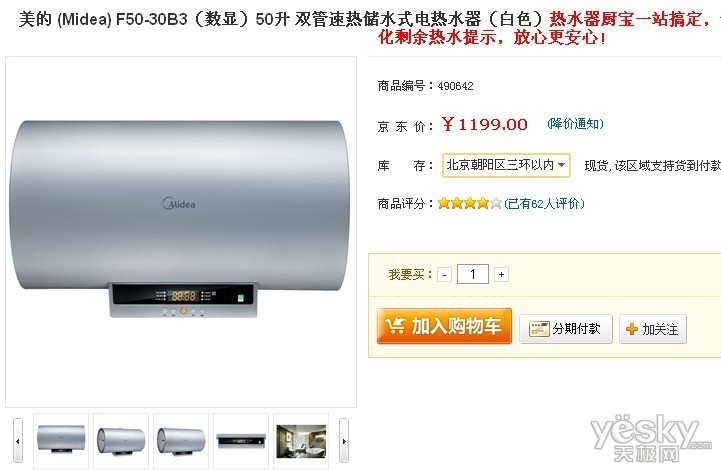Click the dropdown arrow beside 北京朝阳区三环以内
Screen dimensions: 721x470
(561, 165)
